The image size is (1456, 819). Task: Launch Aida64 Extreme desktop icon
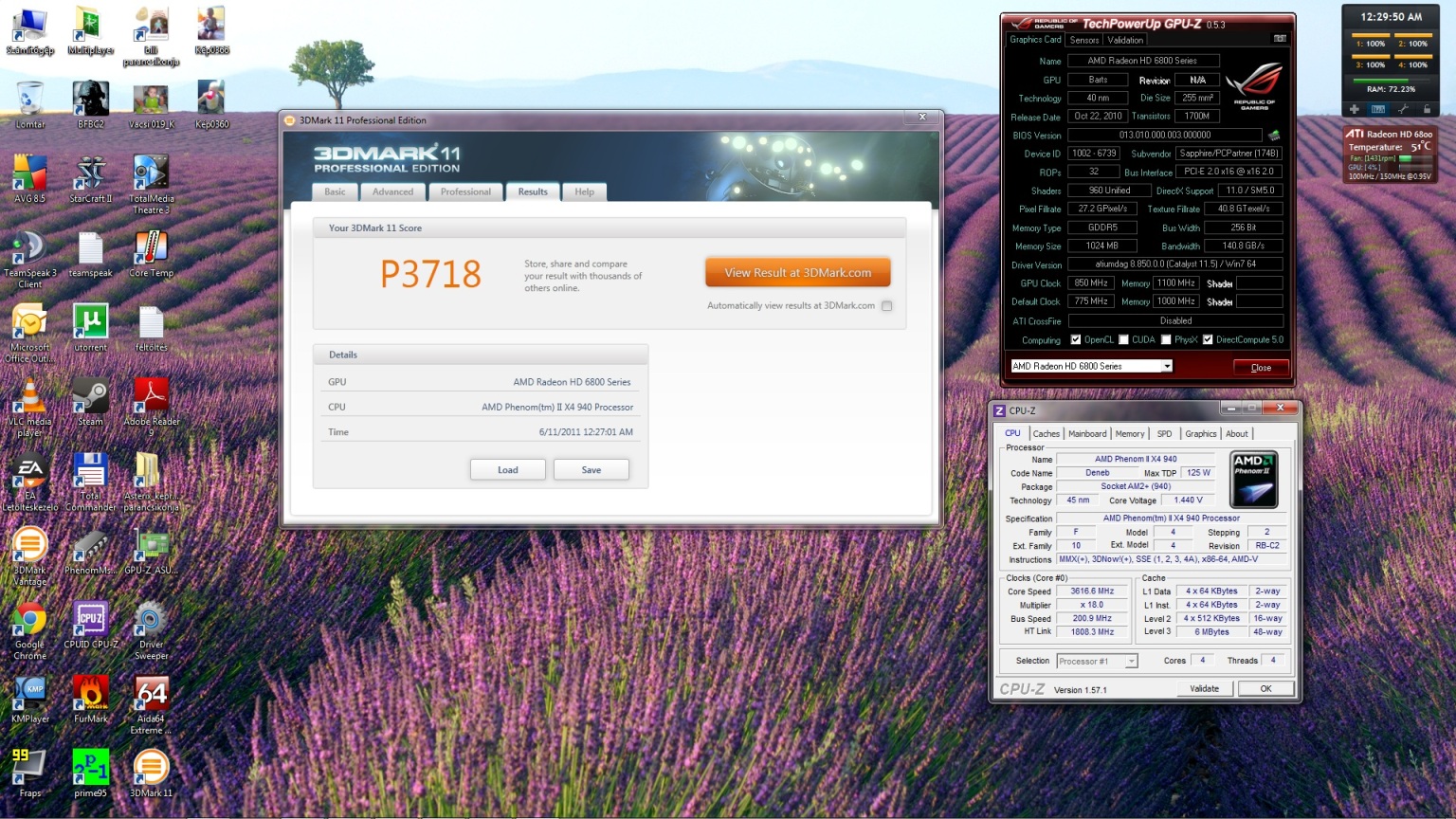[x=152, y=704]
